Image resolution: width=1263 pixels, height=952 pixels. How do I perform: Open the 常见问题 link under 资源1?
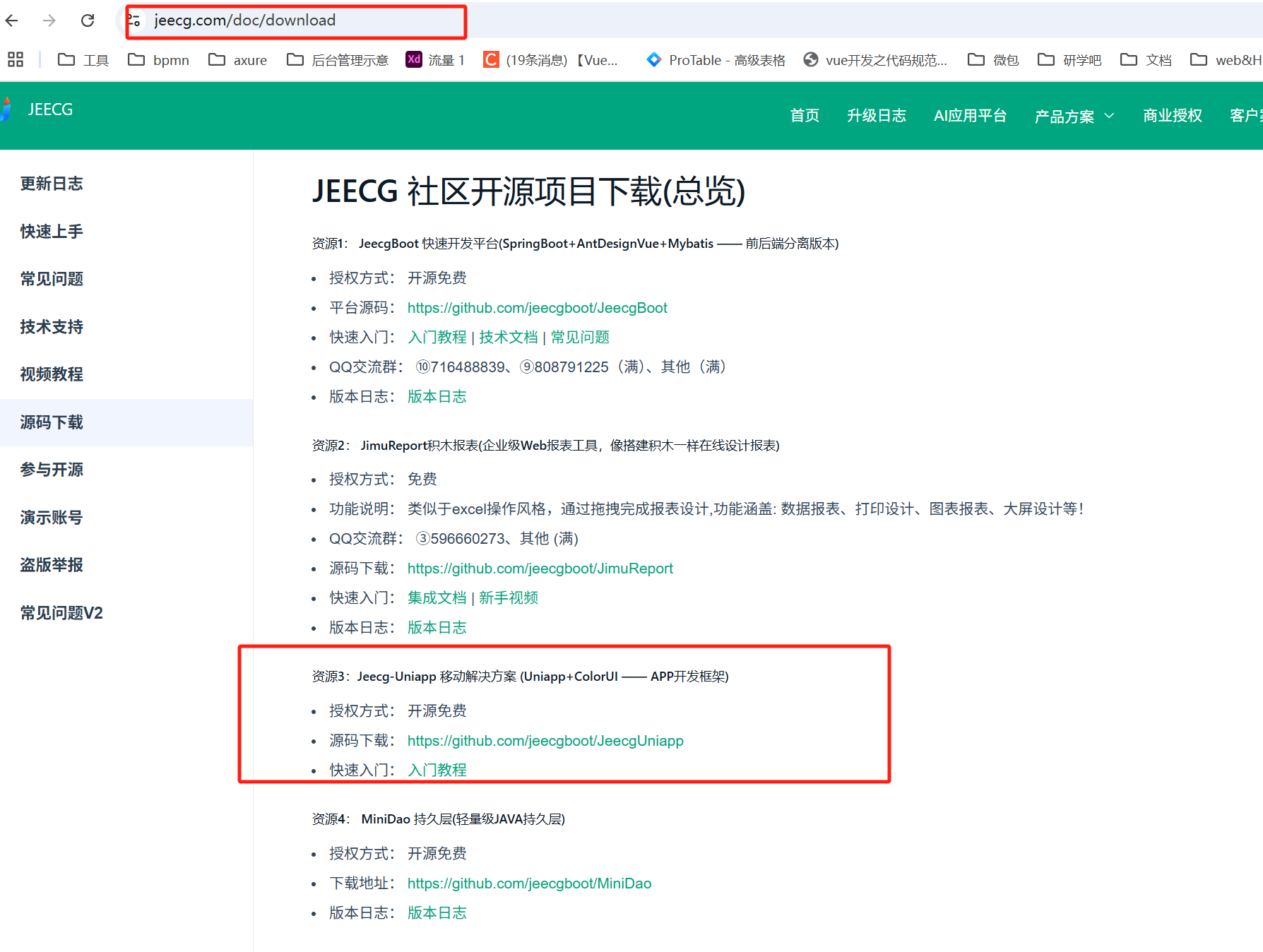[x=580, y=338]
